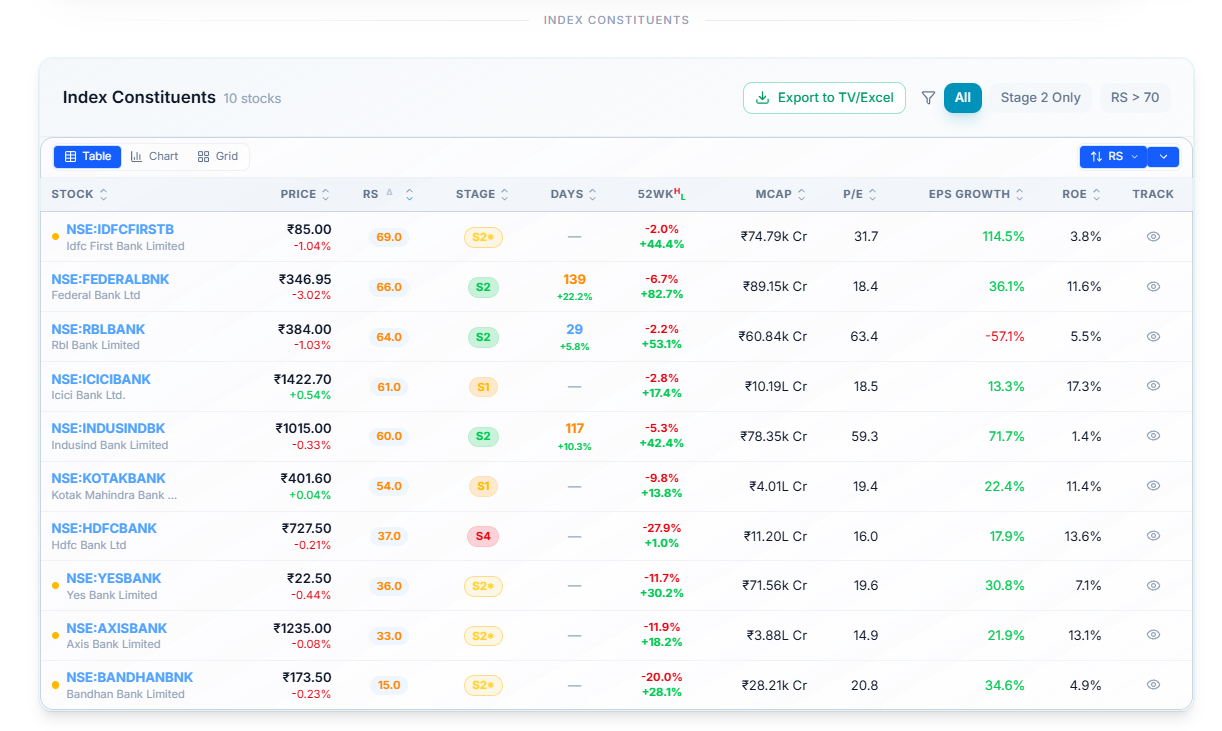Click the 15.0 RS badge for BANDHANBNK
The height and width of the screenshot is (731, 1222).
tap(388, 685)
